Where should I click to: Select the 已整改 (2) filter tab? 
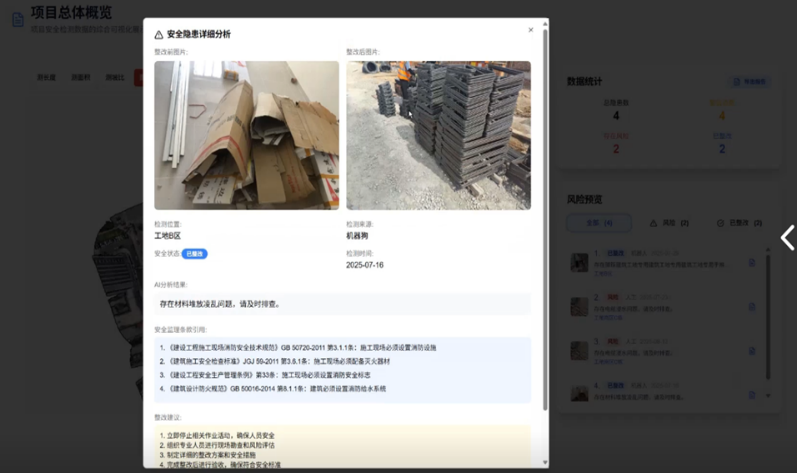[x=738, y=223]
